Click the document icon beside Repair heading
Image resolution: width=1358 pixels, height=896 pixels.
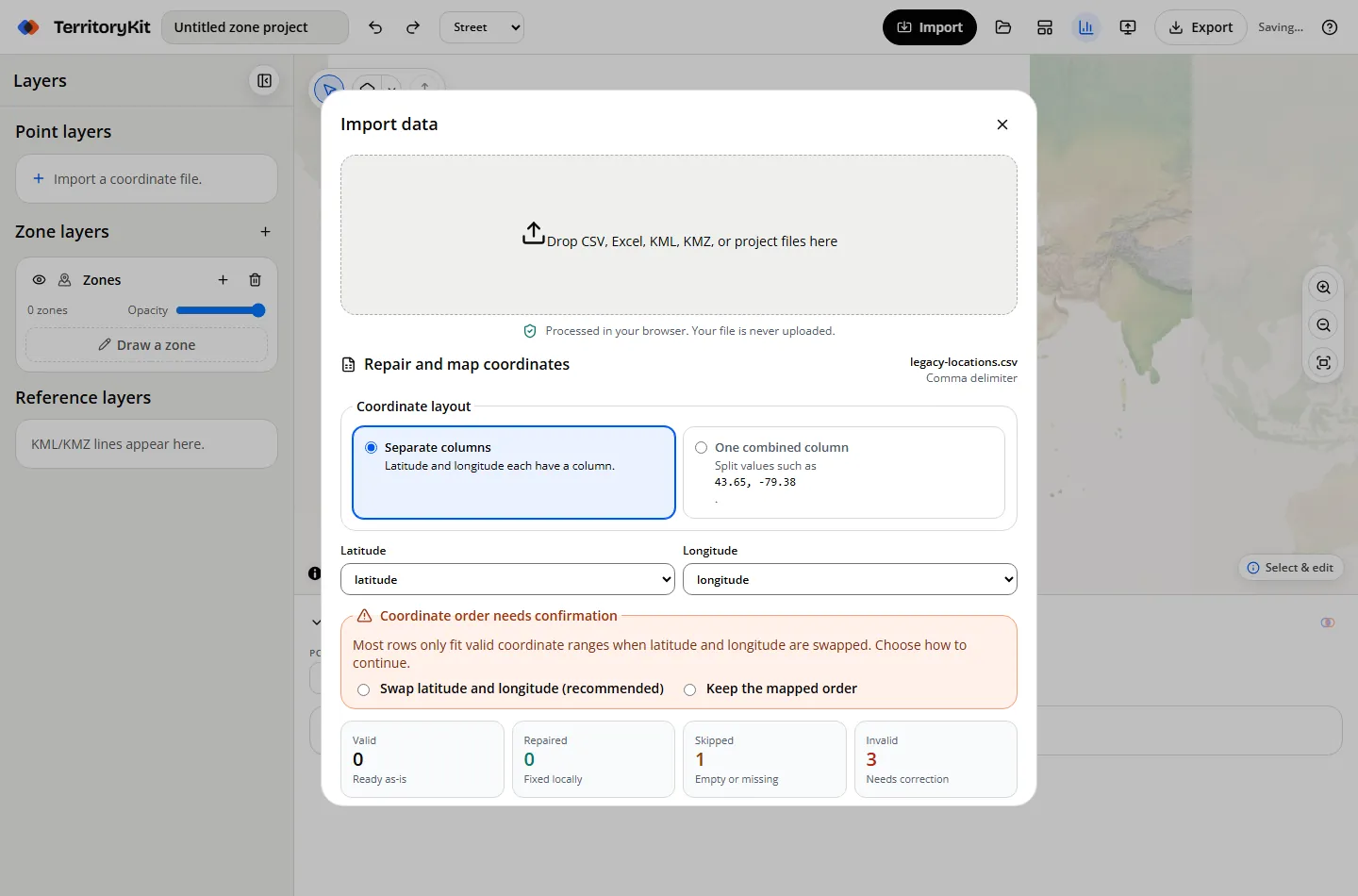coord(348,365)
